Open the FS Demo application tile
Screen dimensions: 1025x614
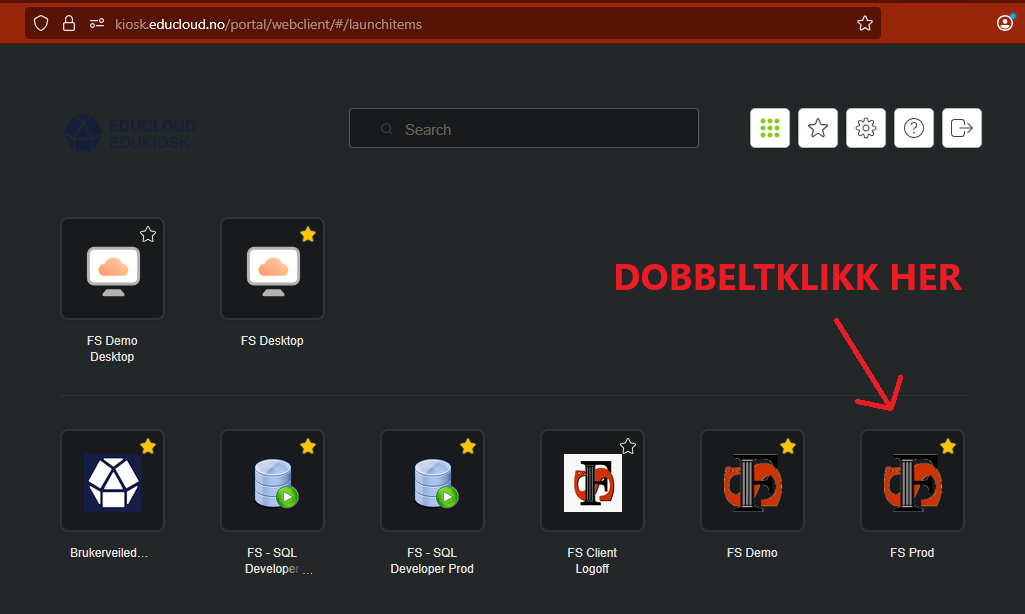[x=752, y=481]
